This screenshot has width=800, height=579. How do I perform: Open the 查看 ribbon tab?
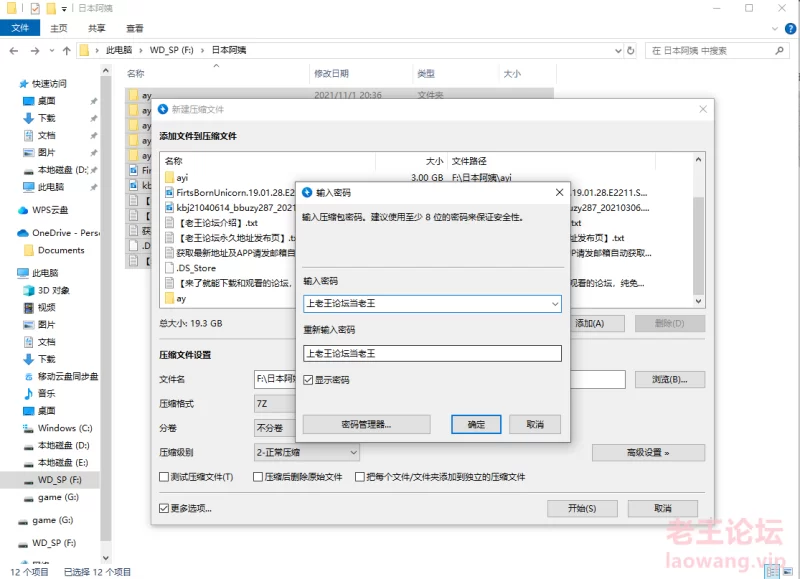[134, 29]
